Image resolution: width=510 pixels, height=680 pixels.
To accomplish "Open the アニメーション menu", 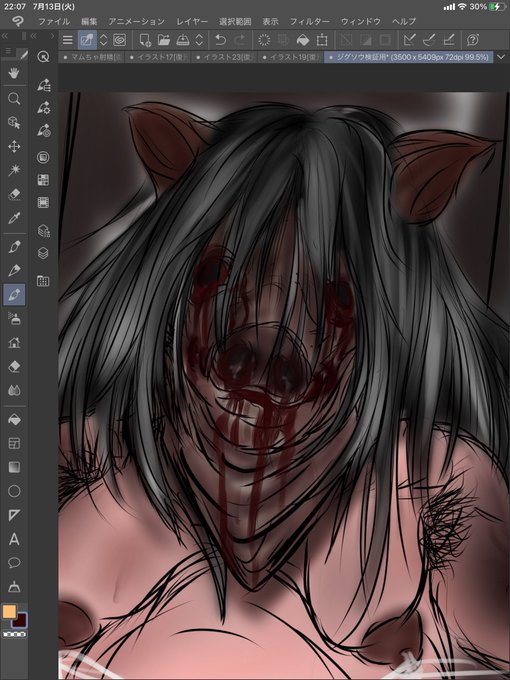I will (137, 21).
